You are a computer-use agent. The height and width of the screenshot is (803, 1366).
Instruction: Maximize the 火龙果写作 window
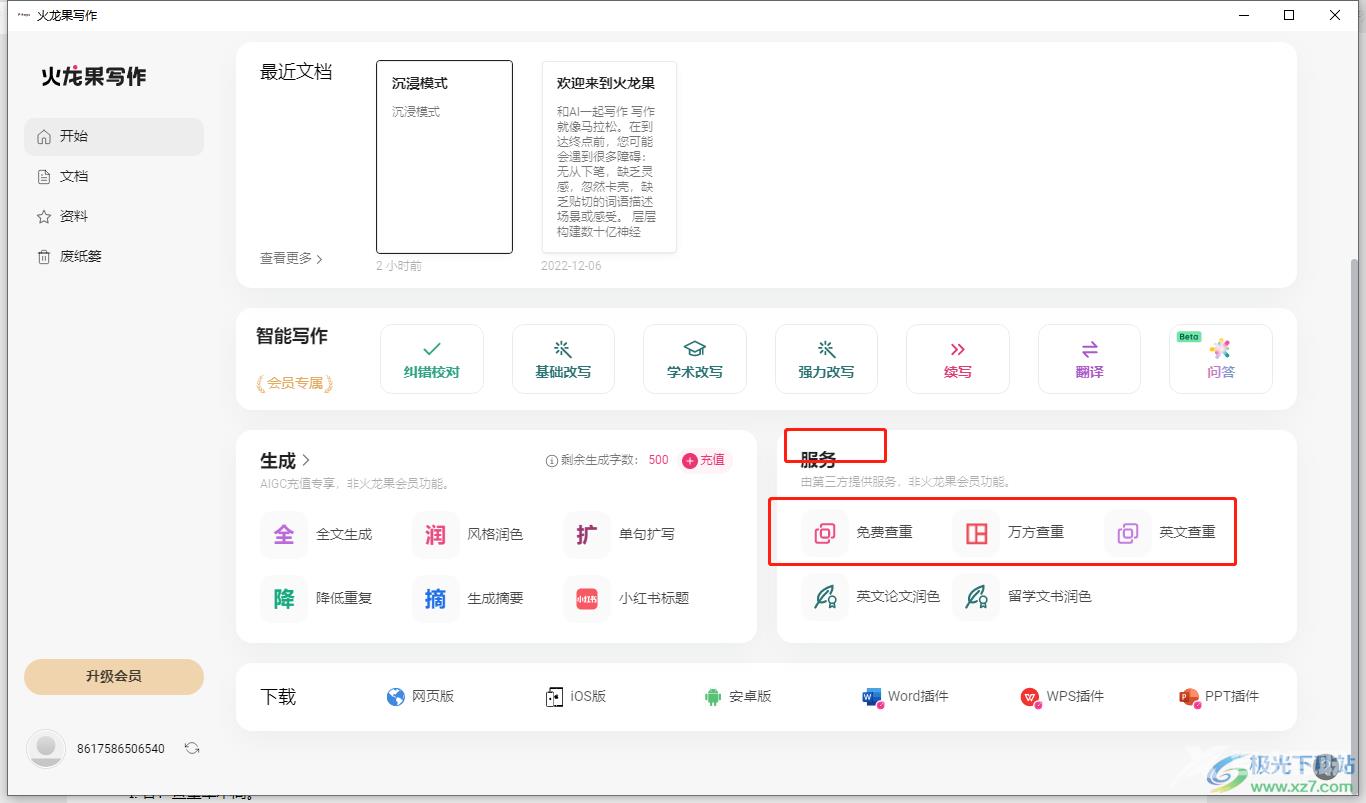pyautogui.click(x=1289, y=15)
